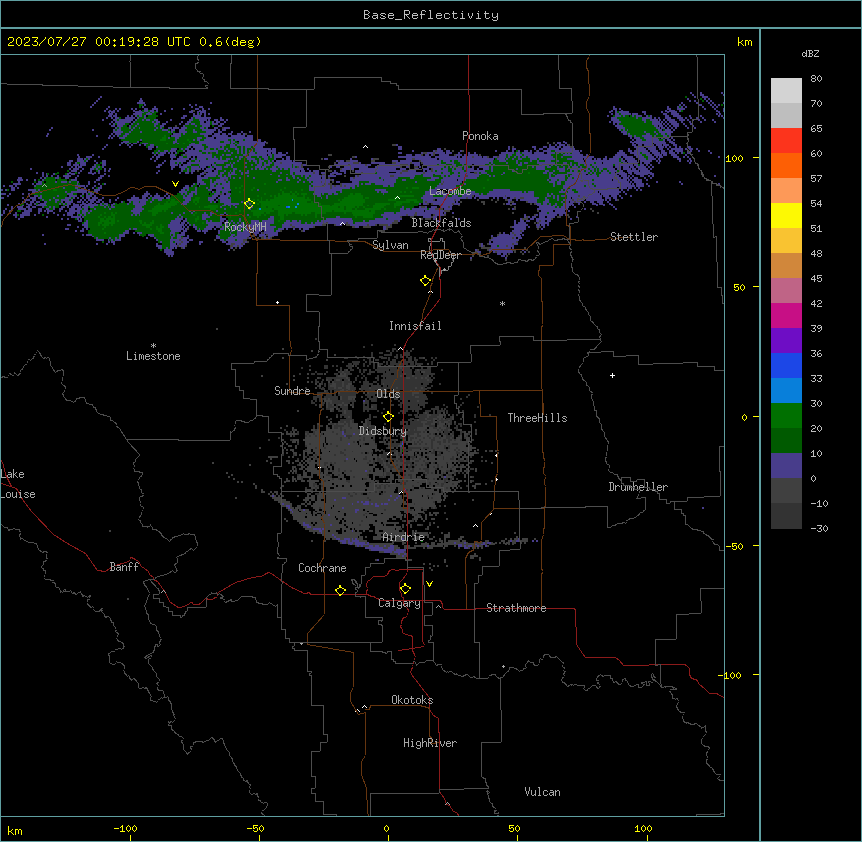Pick the red 65-60 dBZ legend swatch
This screenshot has height=842, width=862.
(x=786, y=141)
